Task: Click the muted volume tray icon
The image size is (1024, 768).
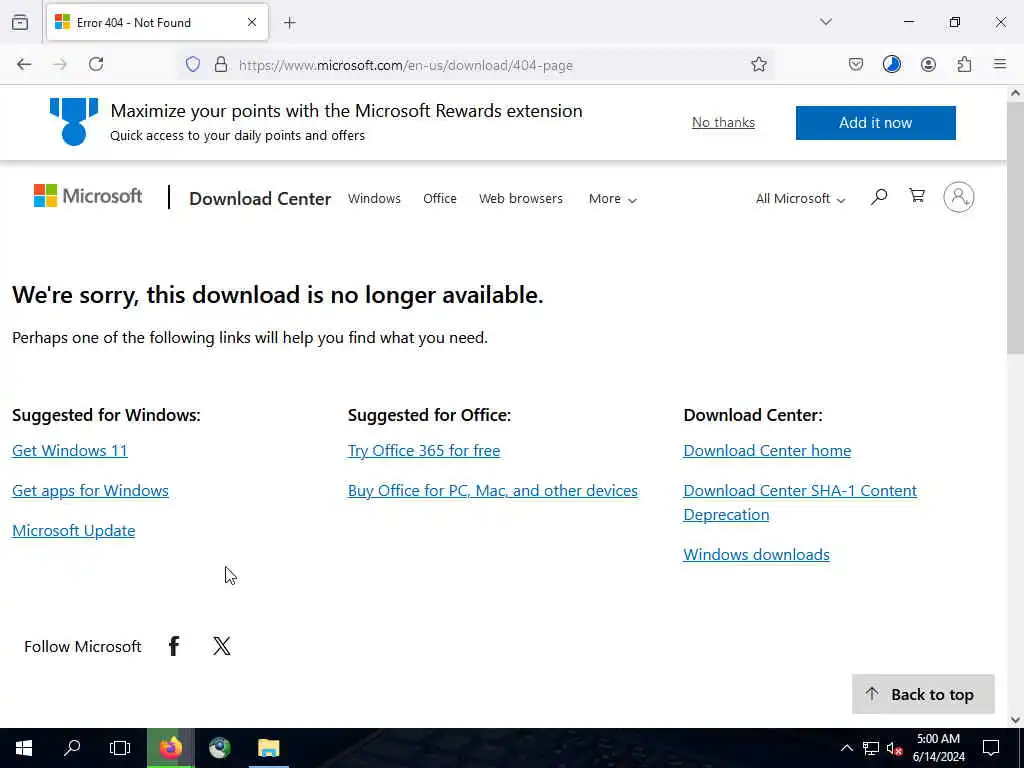Action: tap(894, 748)
